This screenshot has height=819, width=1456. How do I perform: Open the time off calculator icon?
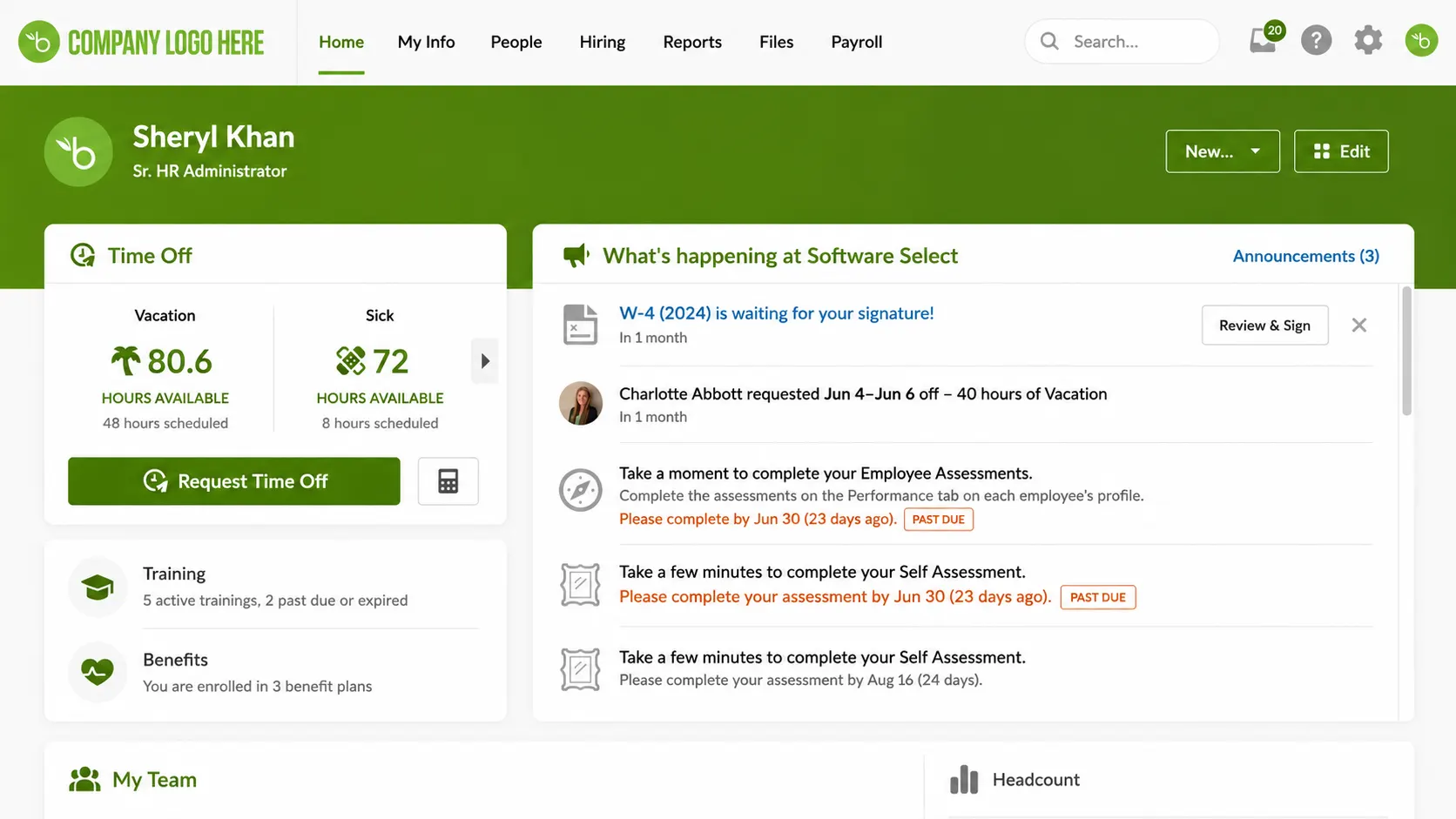pyautogui.click(x=448, y=481)
